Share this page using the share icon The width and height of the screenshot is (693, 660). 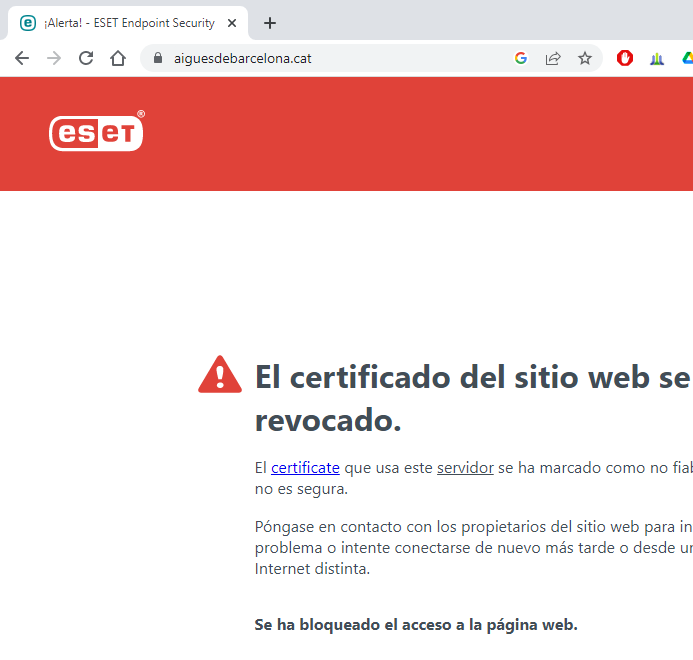553,58
